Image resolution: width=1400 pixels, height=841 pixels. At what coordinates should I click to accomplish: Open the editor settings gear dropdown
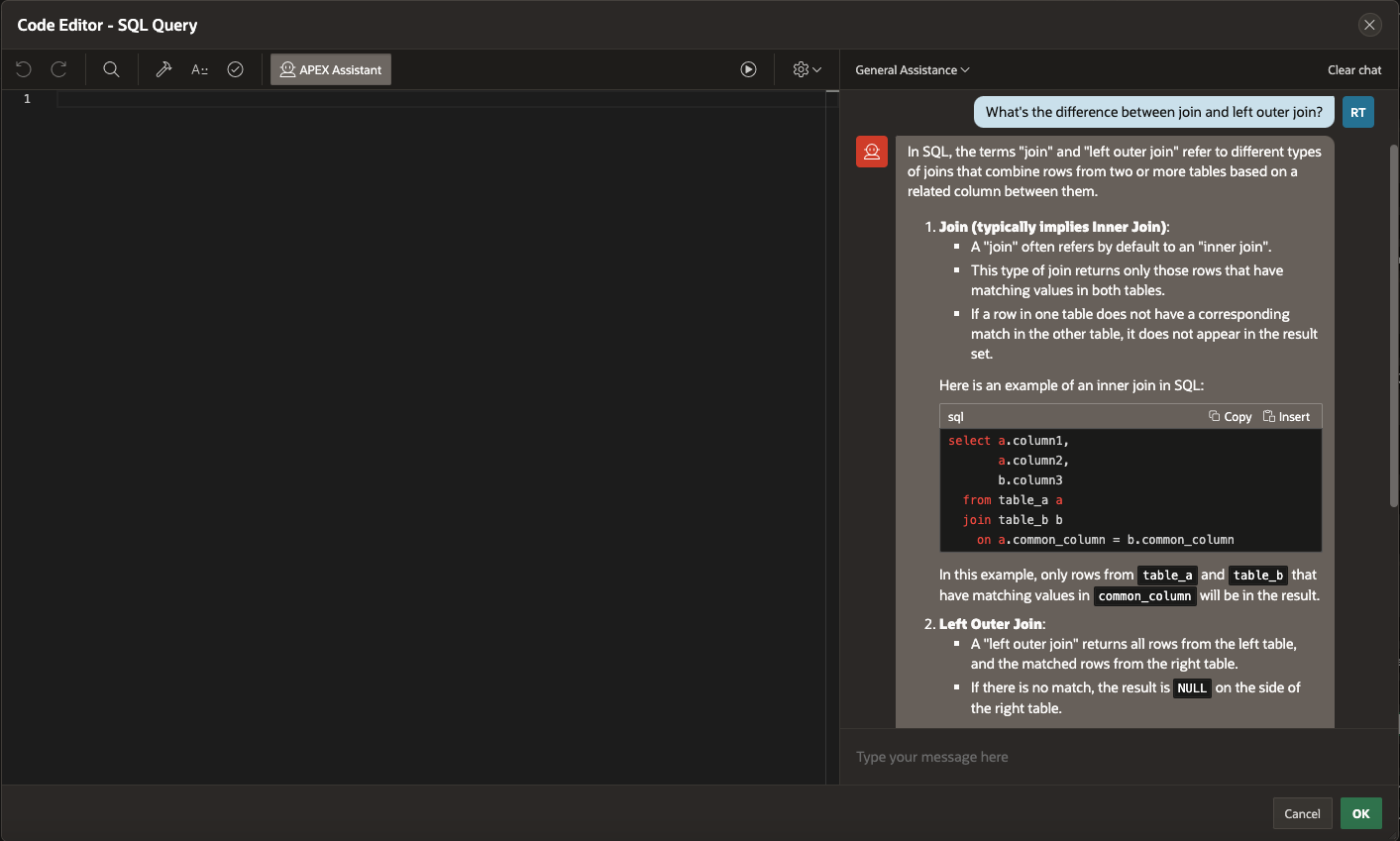807,69
